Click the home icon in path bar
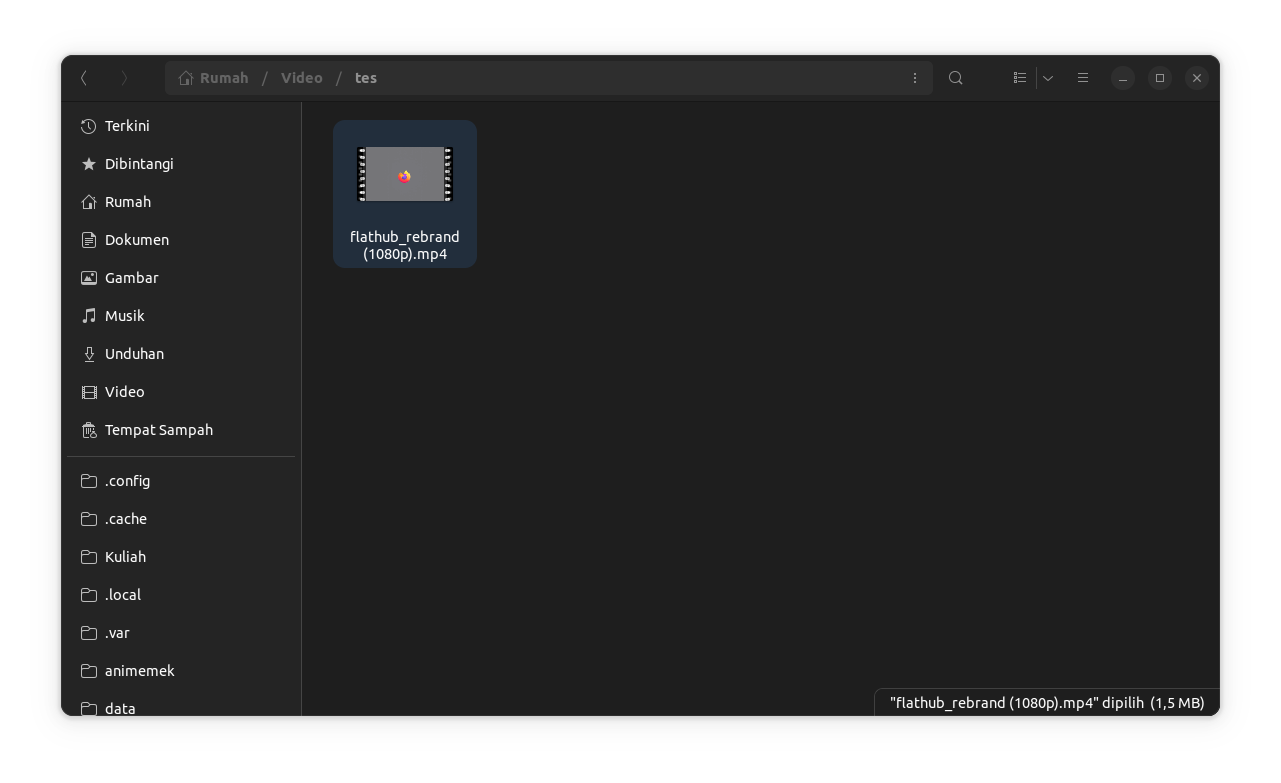The width and height of the screenshot is (1281, 783). [186, 78]
